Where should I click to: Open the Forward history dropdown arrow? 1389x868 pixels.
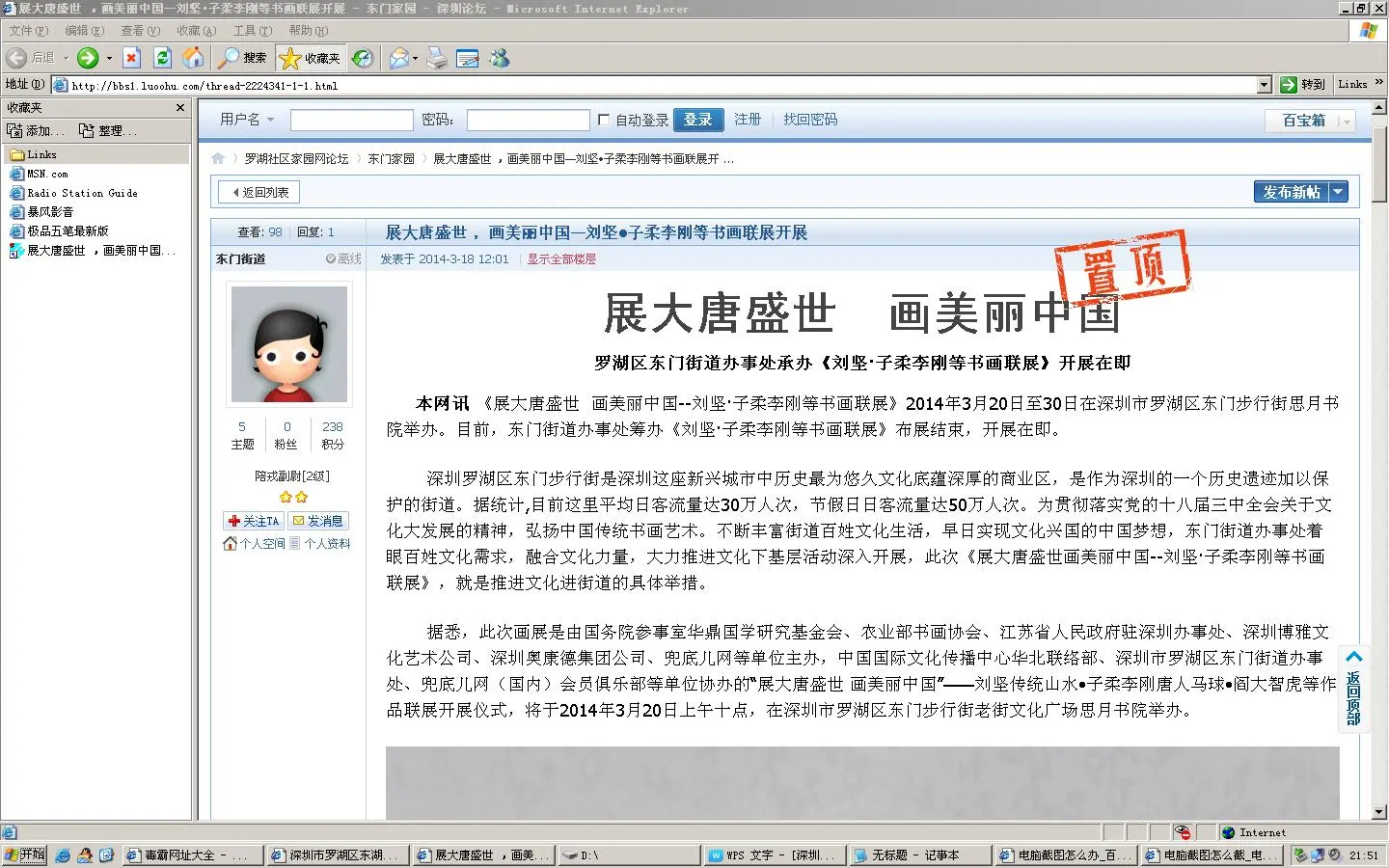click(109, 58)
